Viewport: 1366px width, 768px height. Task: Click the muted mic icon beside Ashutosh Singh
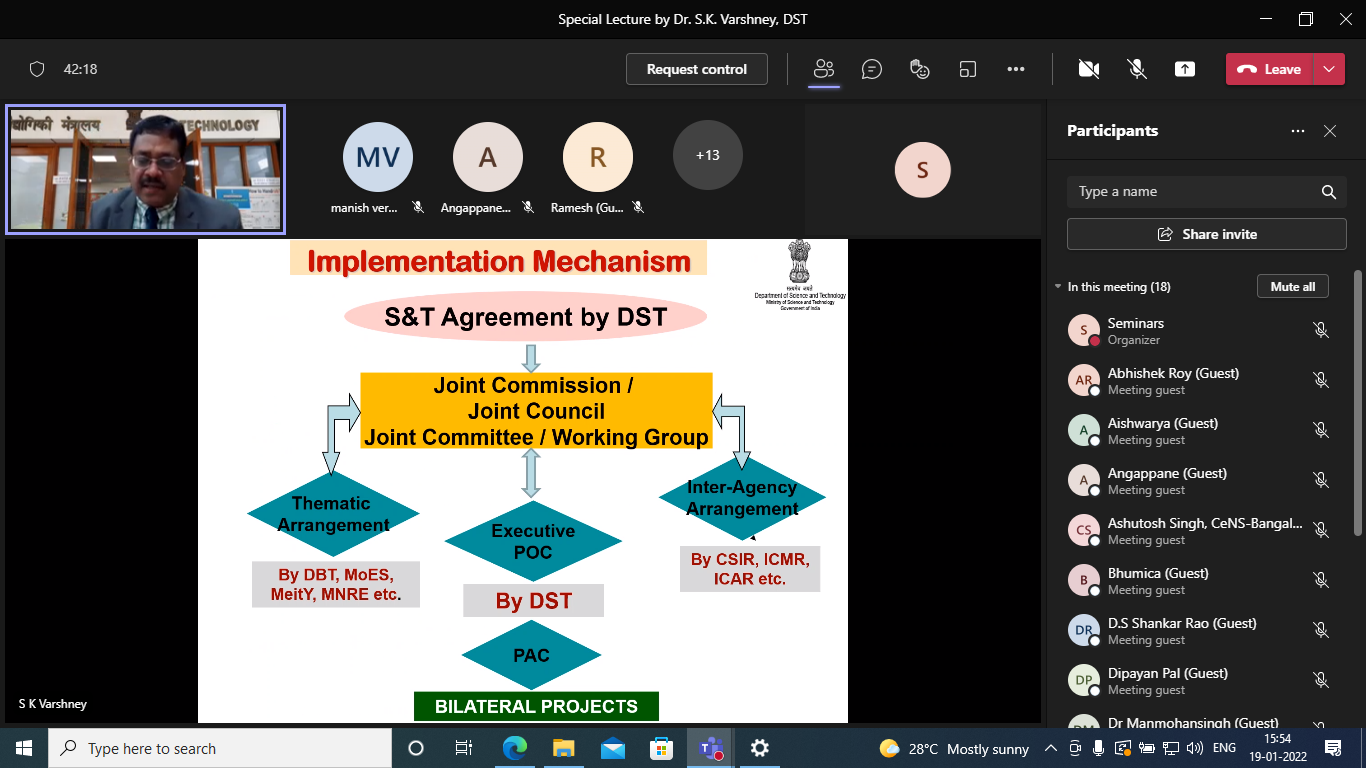(x=1321, y=530)
